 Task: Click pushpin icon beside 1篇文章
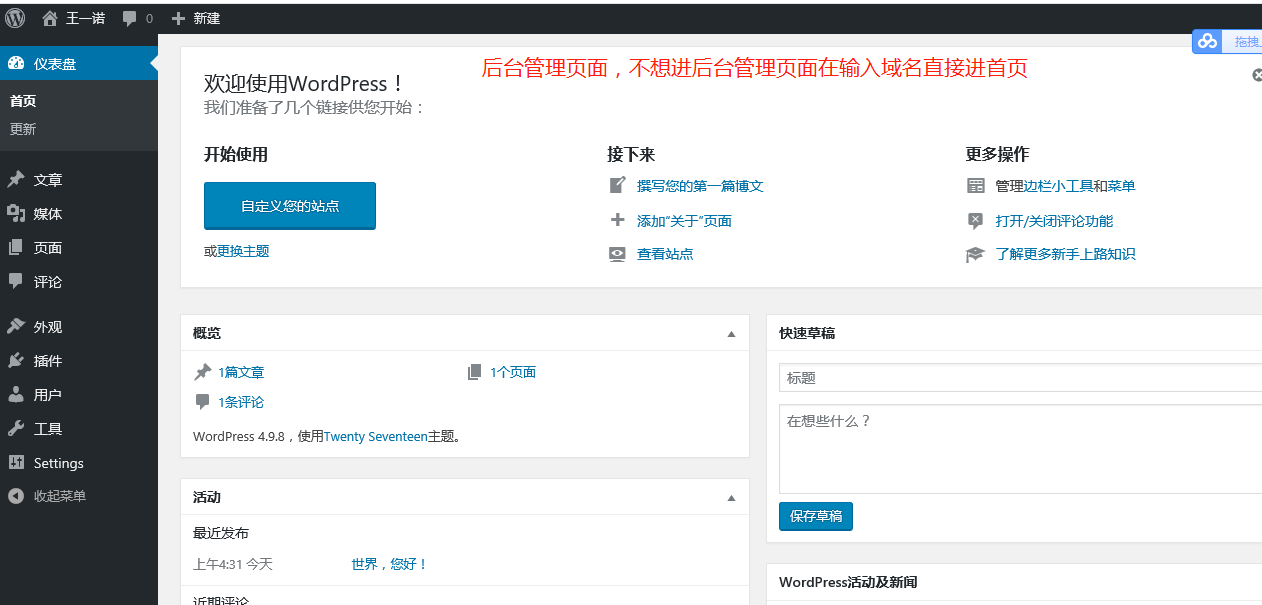pyautogui.click(x=202, y=372)
